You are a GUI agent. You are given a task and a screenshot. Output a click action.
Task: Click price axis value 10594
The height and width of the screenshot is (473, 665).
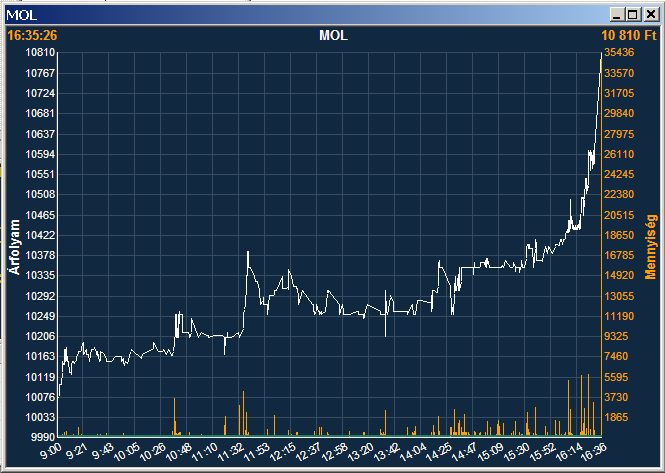tap(40, 154)
